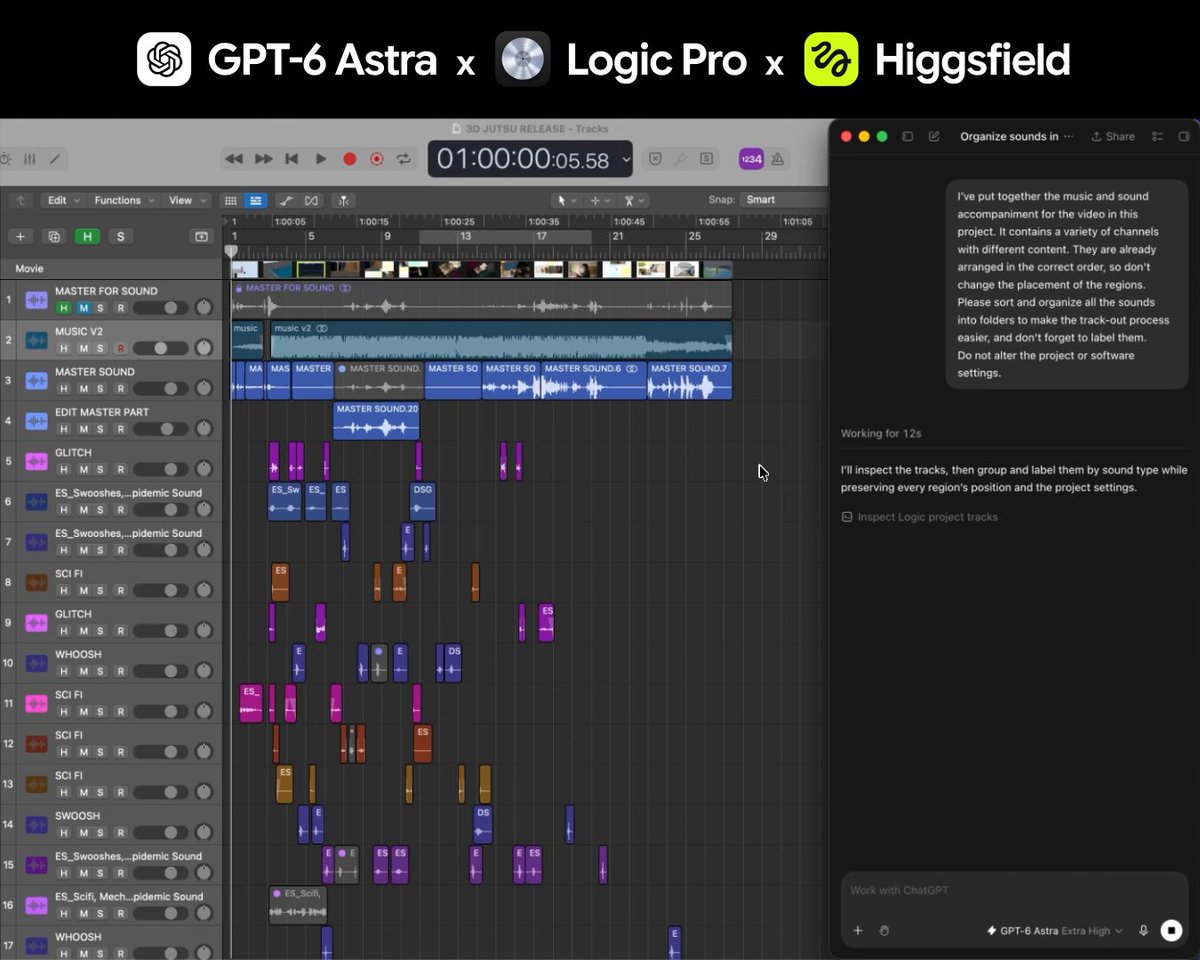The height and width of the screenshot is (960, 1200).
Task: Click the volume slider on MASTER FOR SOUND
Action: (160, 308)
